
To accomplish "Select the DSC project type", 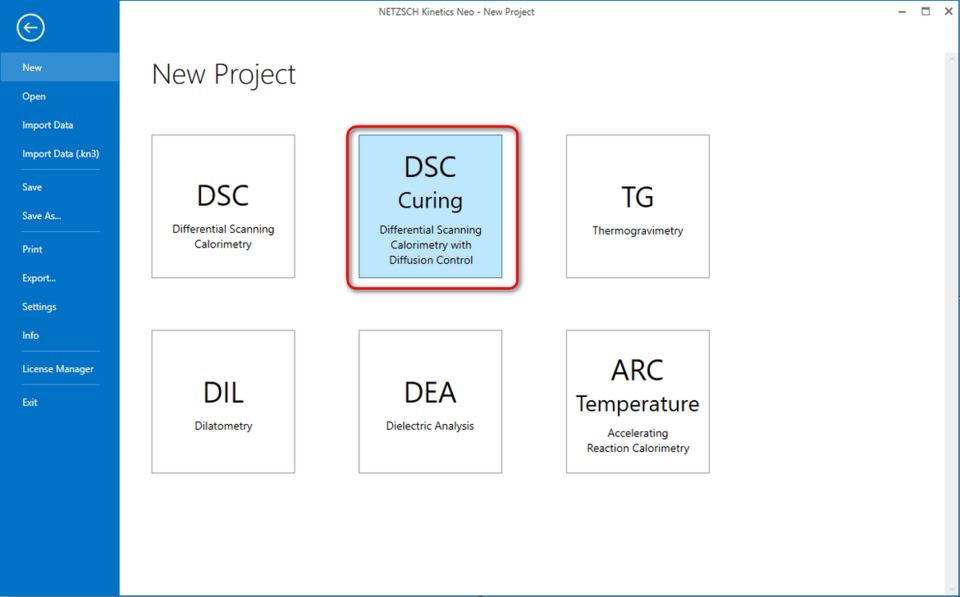I will (x=222, y=206).
